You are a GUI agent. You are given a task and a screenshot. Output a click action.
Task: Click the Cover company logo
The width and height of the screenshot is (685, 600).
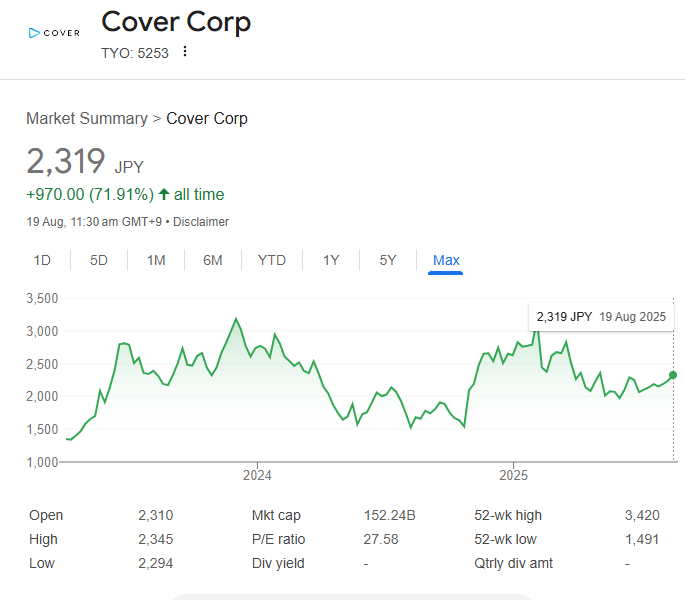pos(54,33)
